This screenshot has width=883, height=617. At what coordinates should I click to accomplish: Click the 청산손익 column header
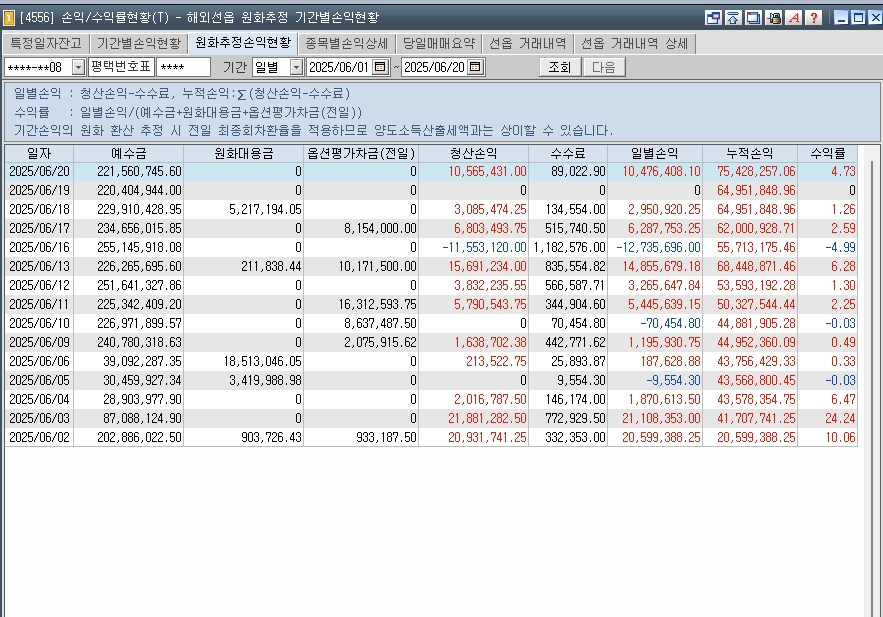click(474, 154)
